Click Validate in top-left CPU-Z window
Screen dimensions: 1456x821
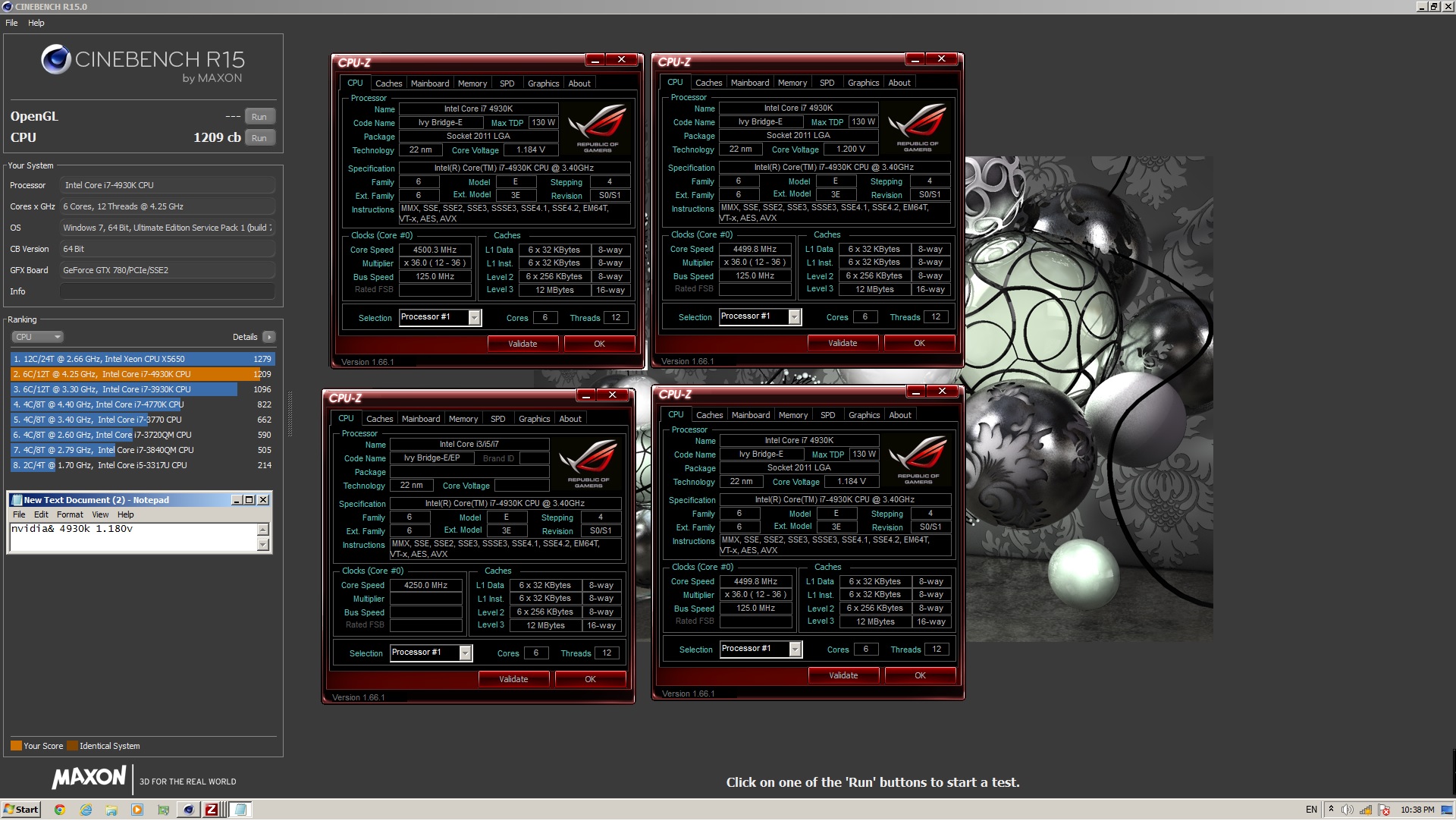click(522, 344)
